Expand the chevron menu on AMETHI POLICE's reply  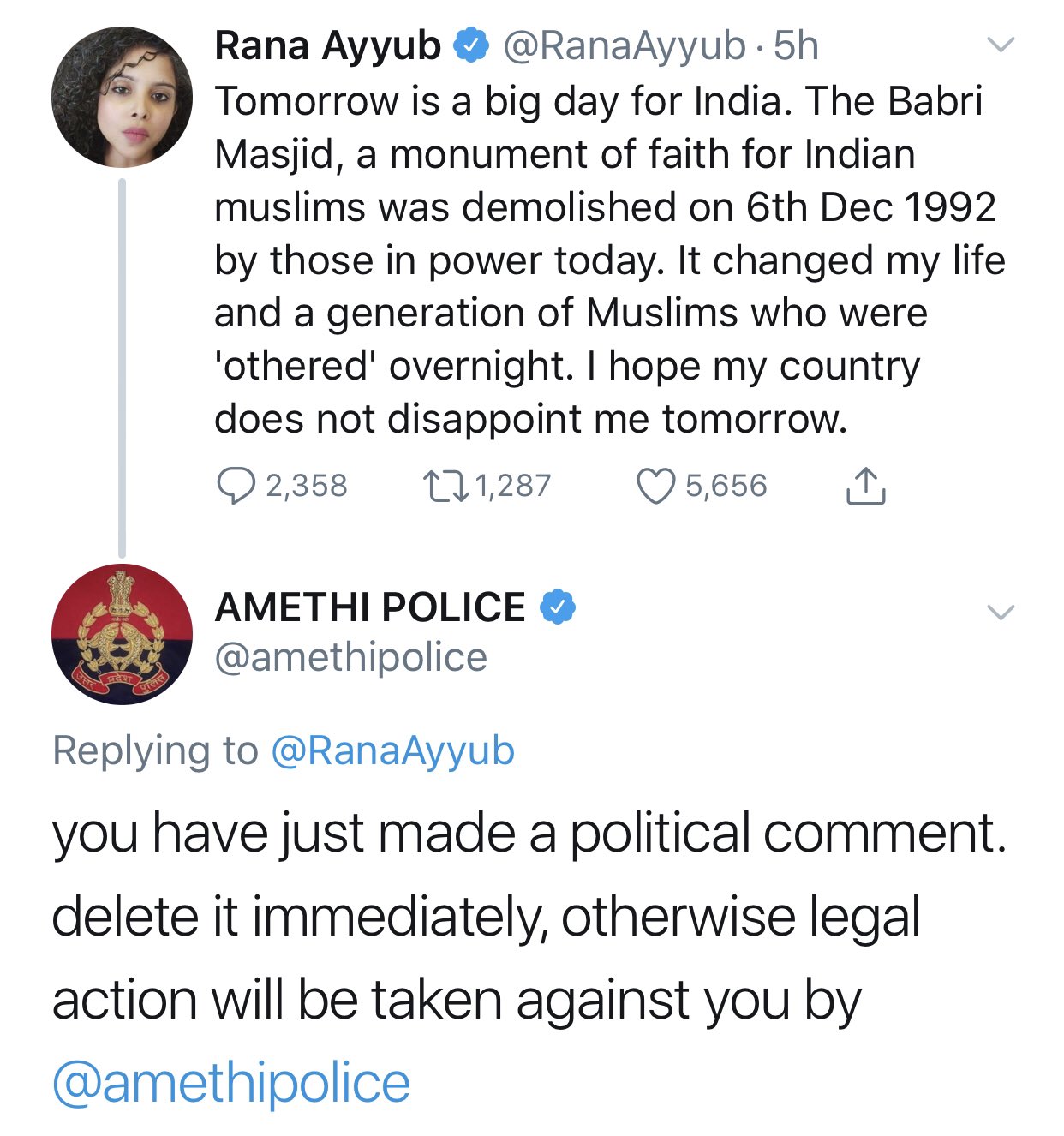coord(1001,612)
